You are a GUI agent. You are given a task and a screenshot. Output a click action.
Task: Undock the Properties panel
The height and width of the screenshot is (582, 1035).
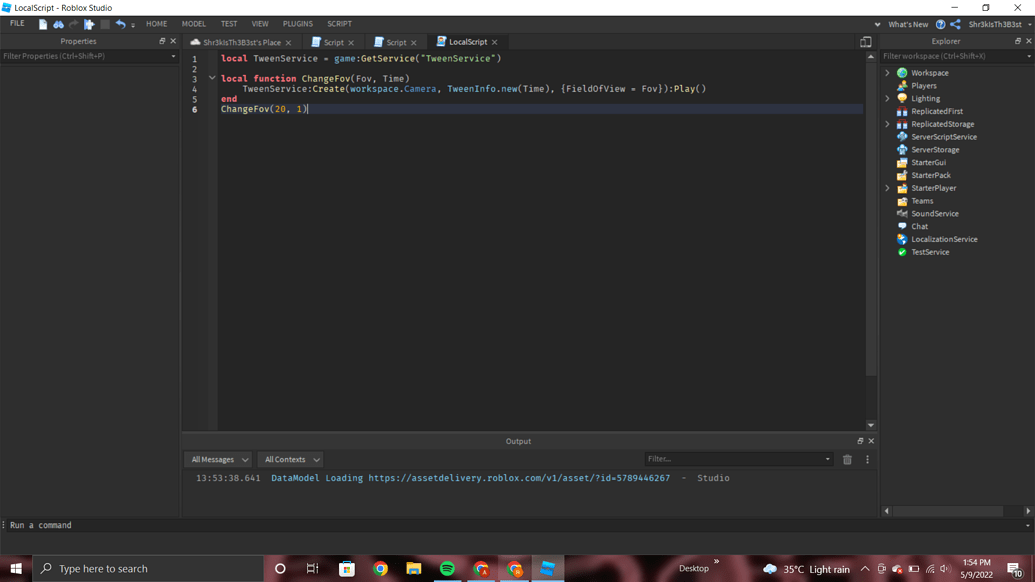coord(162,41)
